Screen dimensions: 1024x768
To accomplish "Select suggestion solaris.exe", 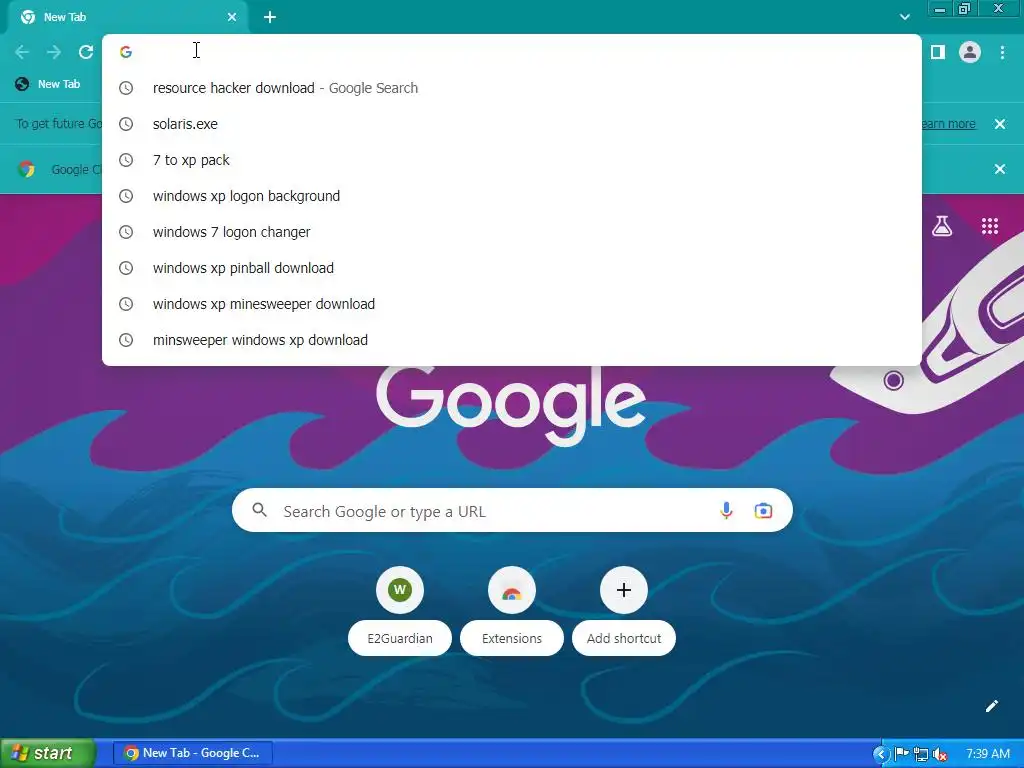I will click(512, 123).
